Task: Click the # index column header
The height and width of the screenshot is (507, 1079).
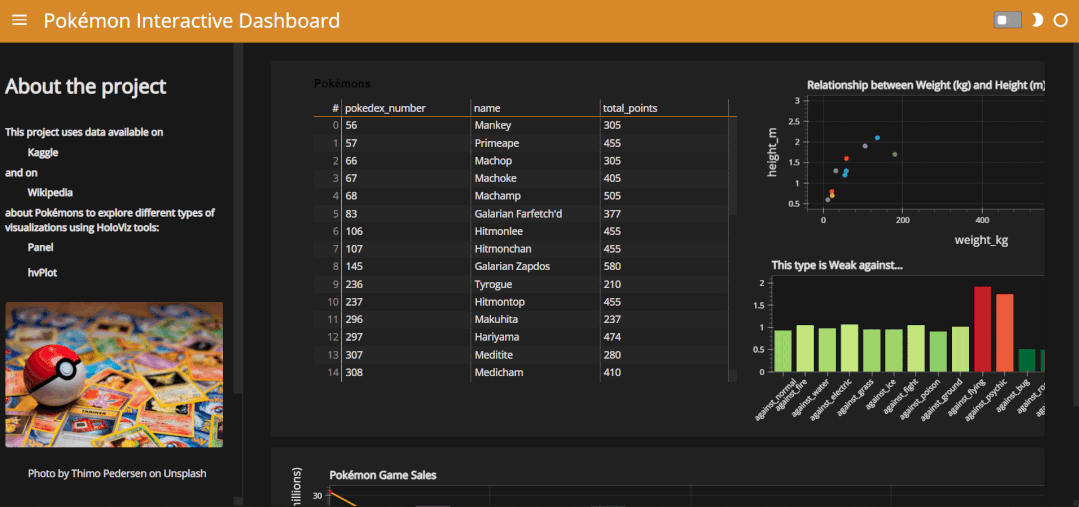Action: [x=328, y=108]
